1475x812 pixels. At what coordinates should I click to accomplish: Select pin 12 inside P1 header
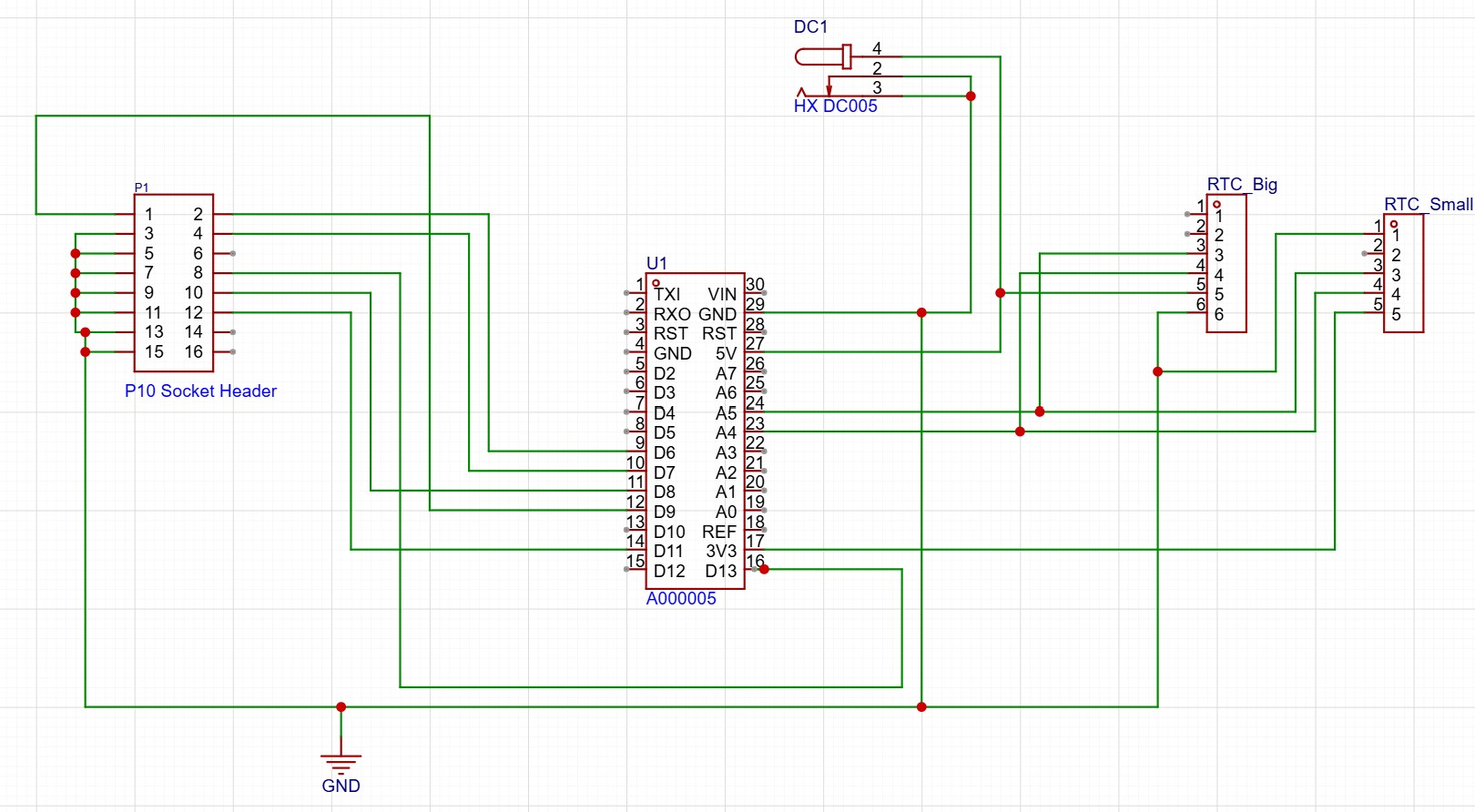[194, 313]
